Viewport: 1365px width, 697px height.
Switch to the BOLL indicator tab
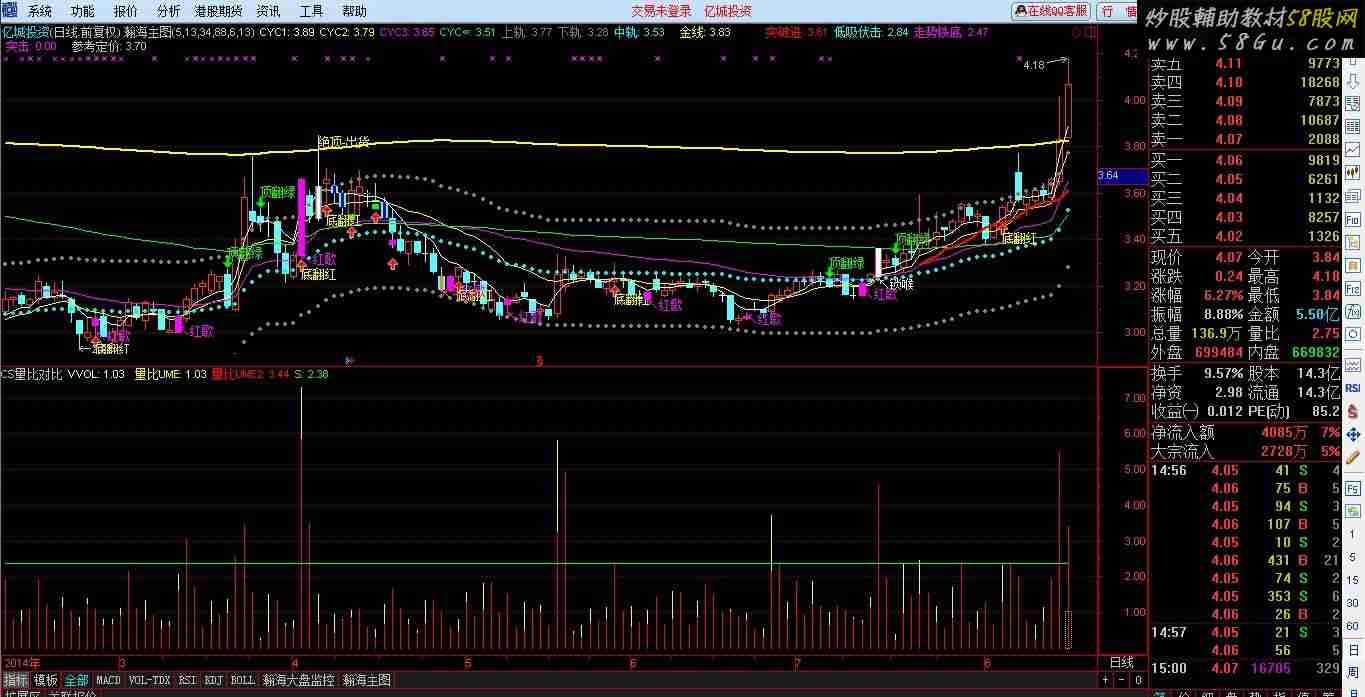click(x=242, y=680)
